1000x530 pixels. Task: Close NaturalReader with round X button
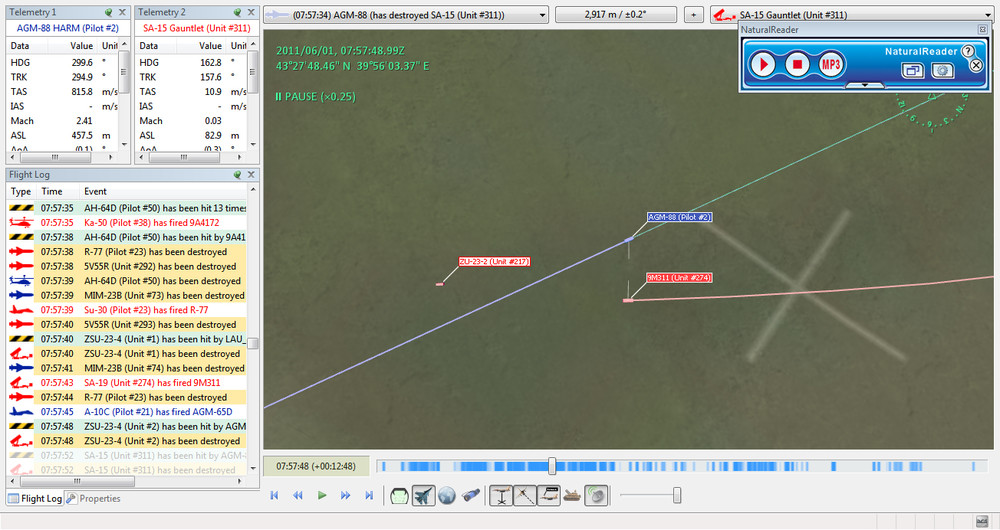coord(976,65)
